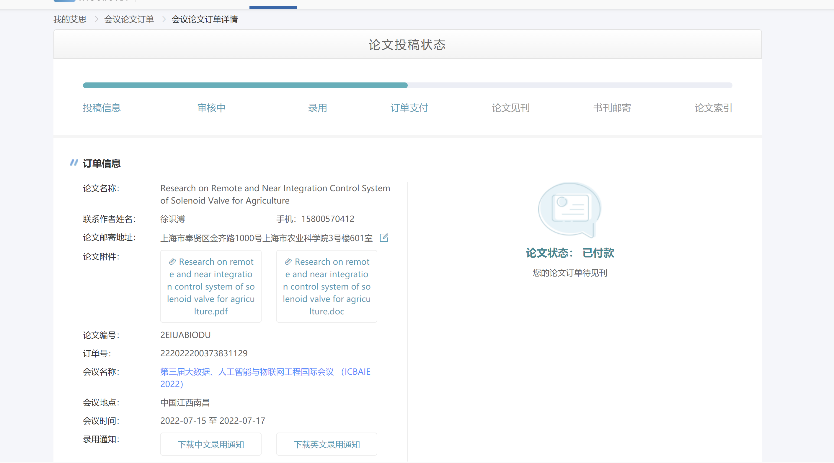Open the ICBAIE 2022 conference link

[x=265, y=378]
